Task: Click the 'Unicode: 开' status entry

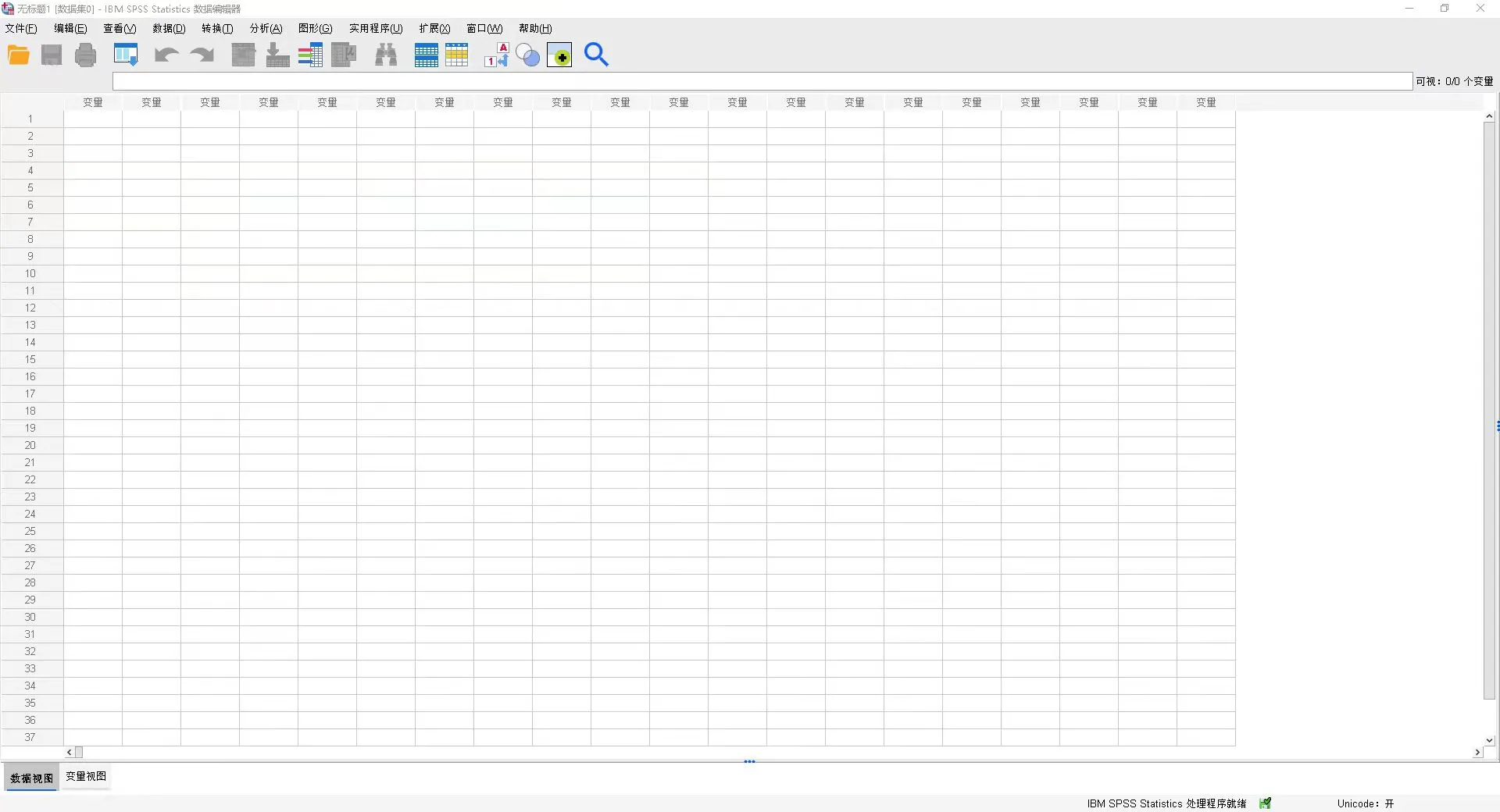Action: [x=1365, y=803]
